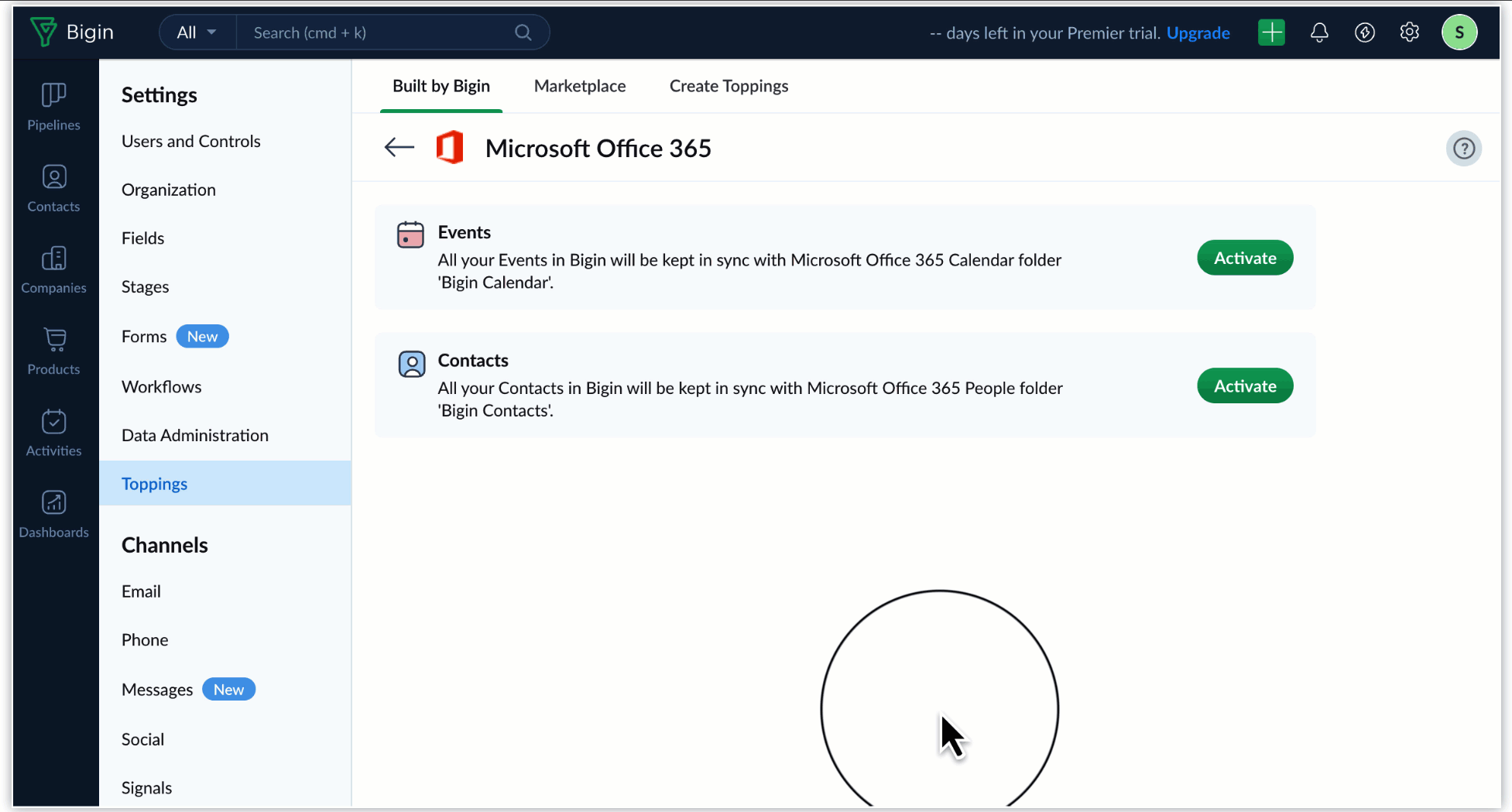Open Signals channel settings
Screen dimensions: 1512x812
pos(146,787)
